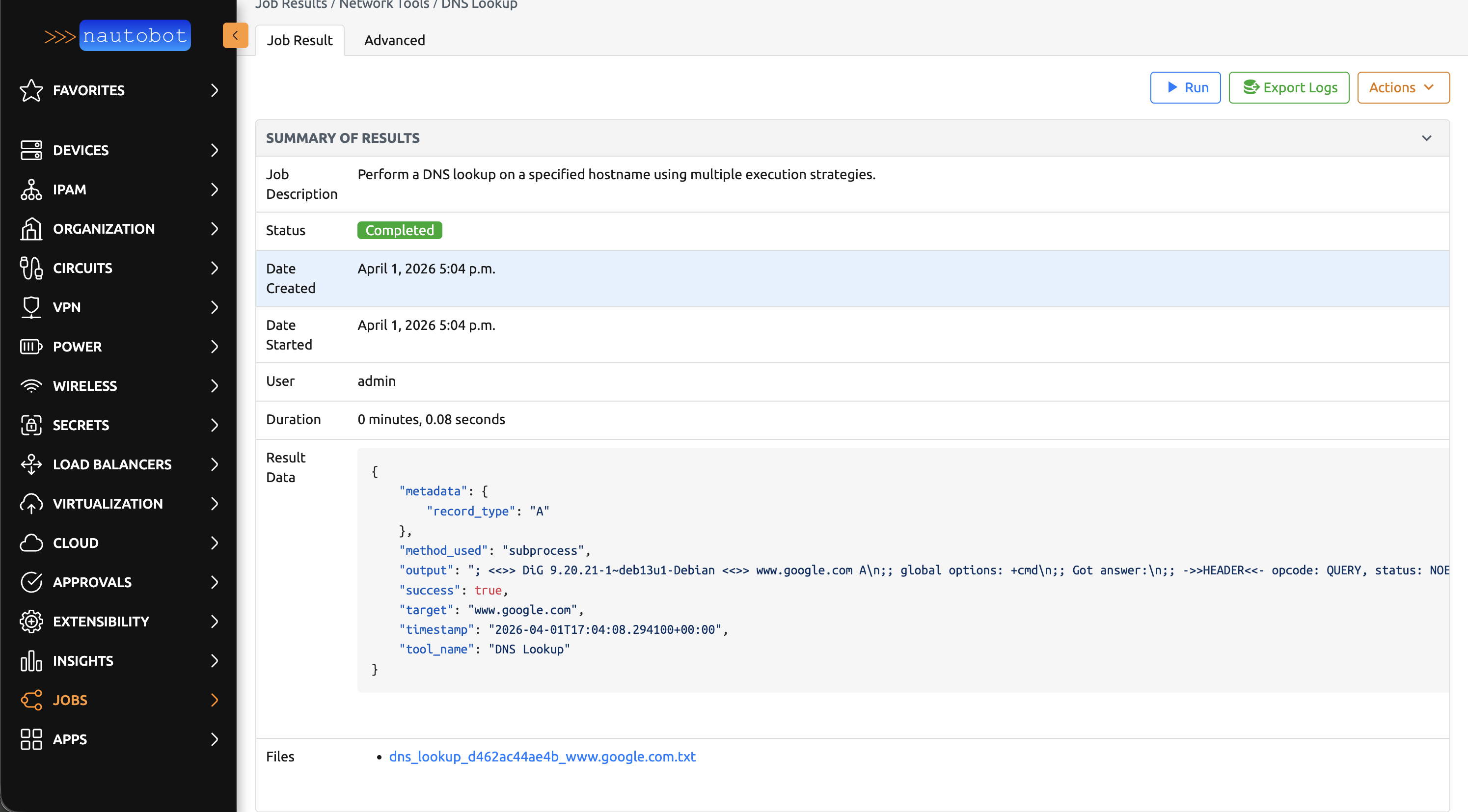1468x812 pixels.
Task: Click the Circuits cable icon
Action: (31, 268)
